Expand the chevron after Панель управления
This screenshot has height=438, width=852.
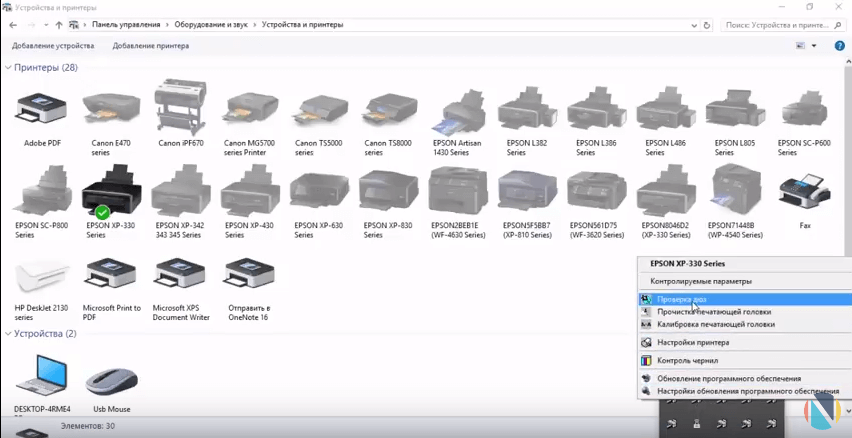pos(167,25)
